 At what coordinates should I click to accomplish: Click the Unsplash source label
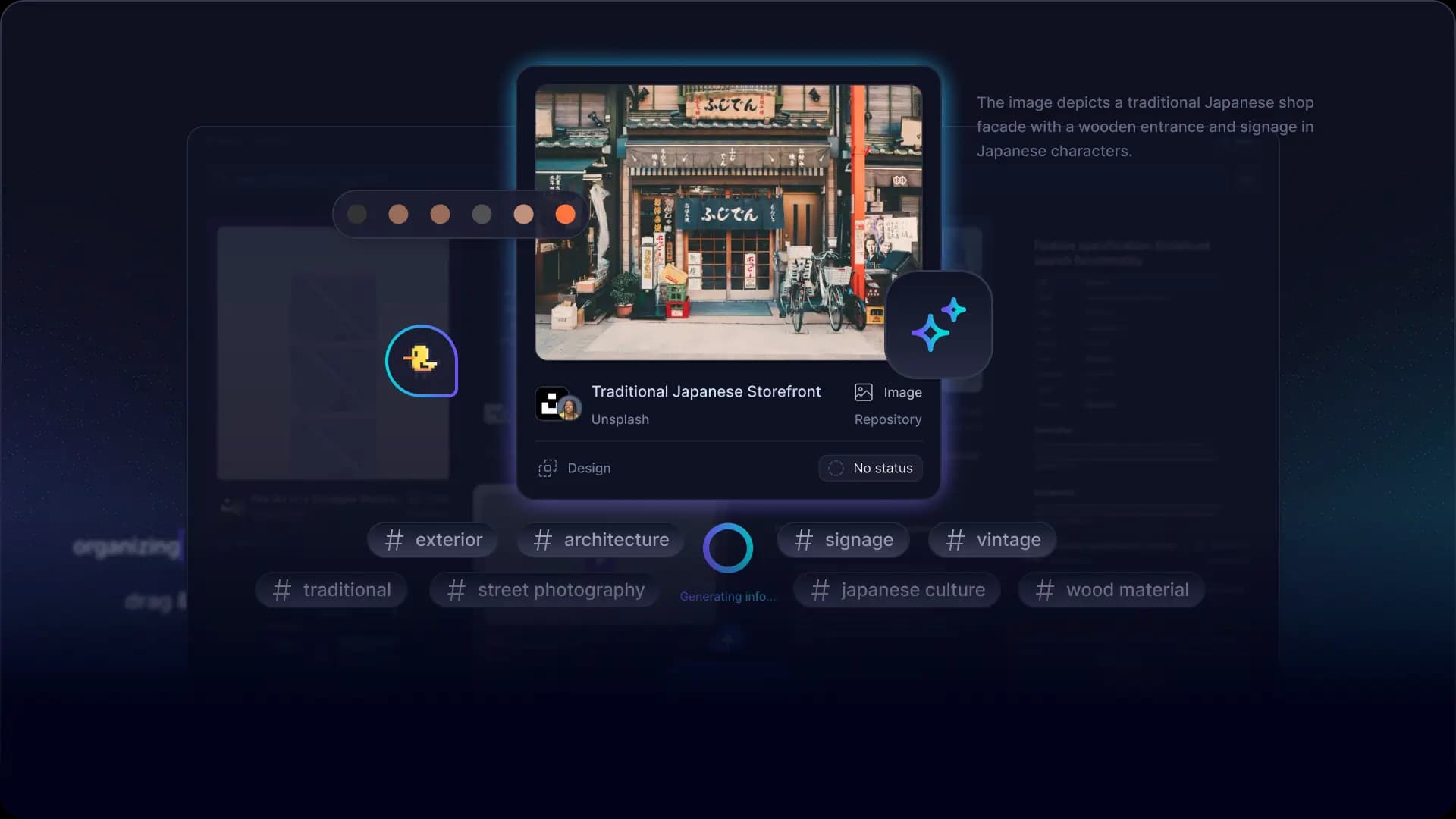pos(619,418)
